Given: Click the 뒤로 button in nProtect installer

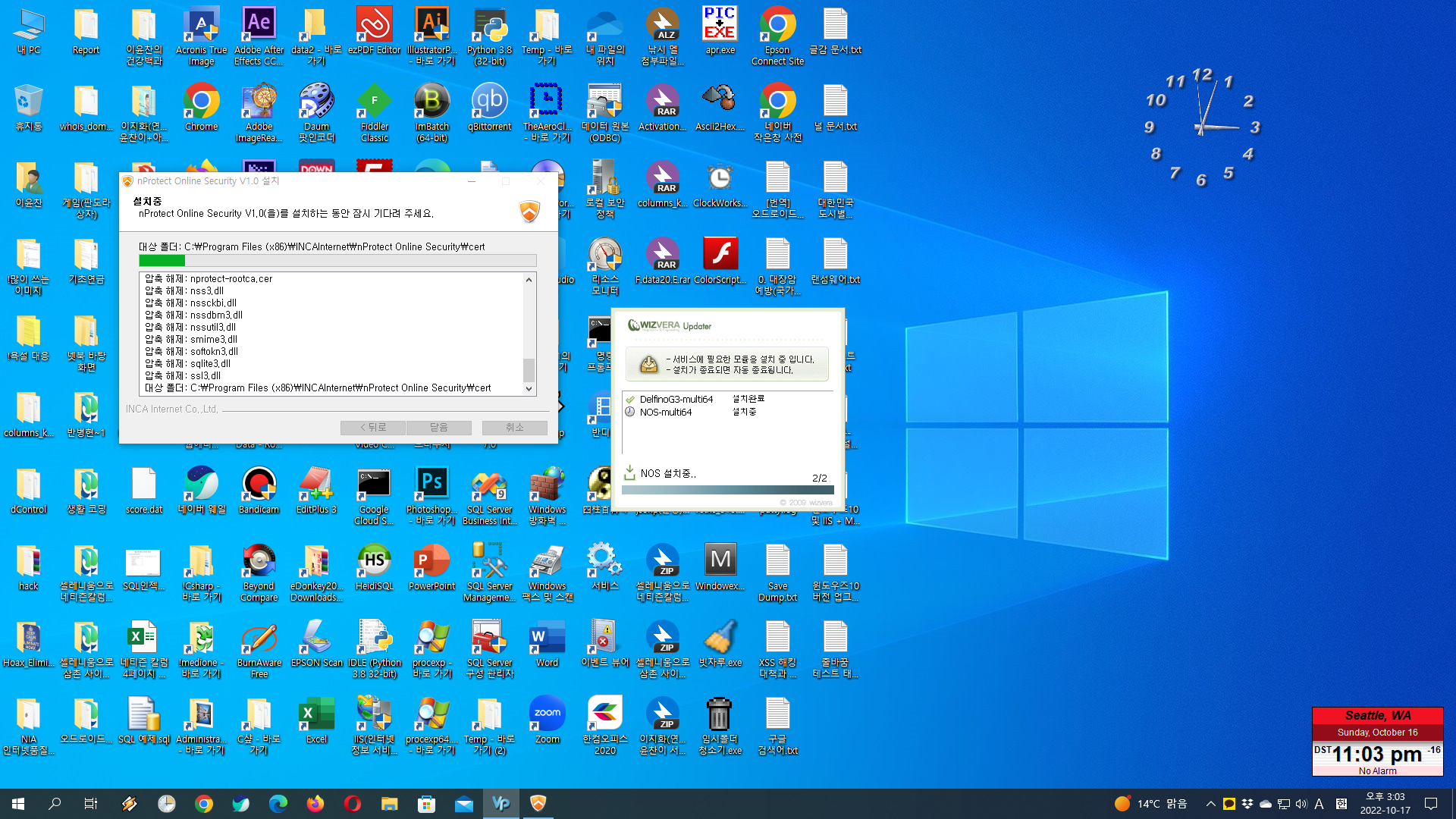Looking at the screenshot, I should click(372, 428).
